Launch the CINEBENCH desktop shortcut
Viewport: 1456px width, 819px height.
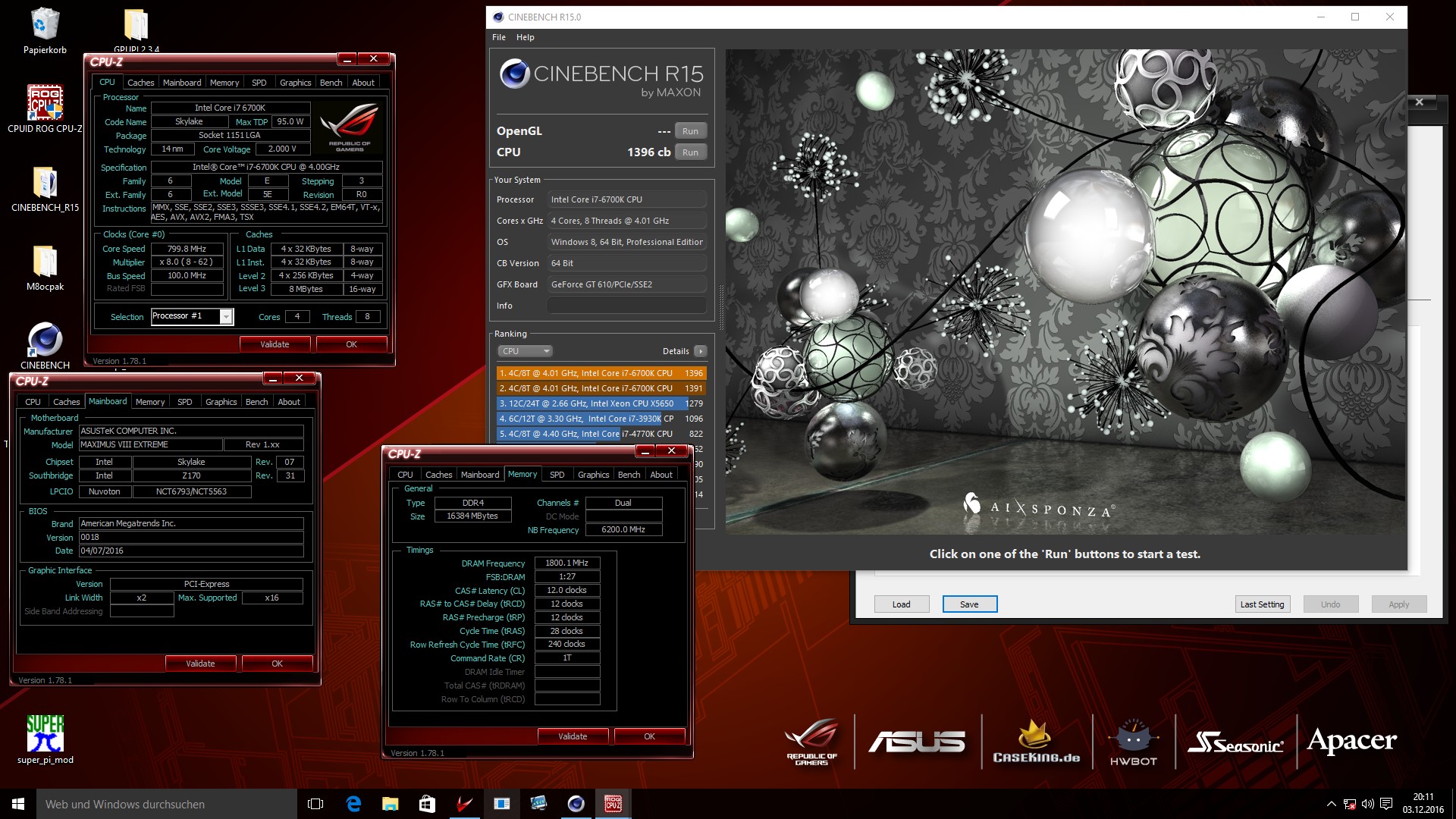45,346
